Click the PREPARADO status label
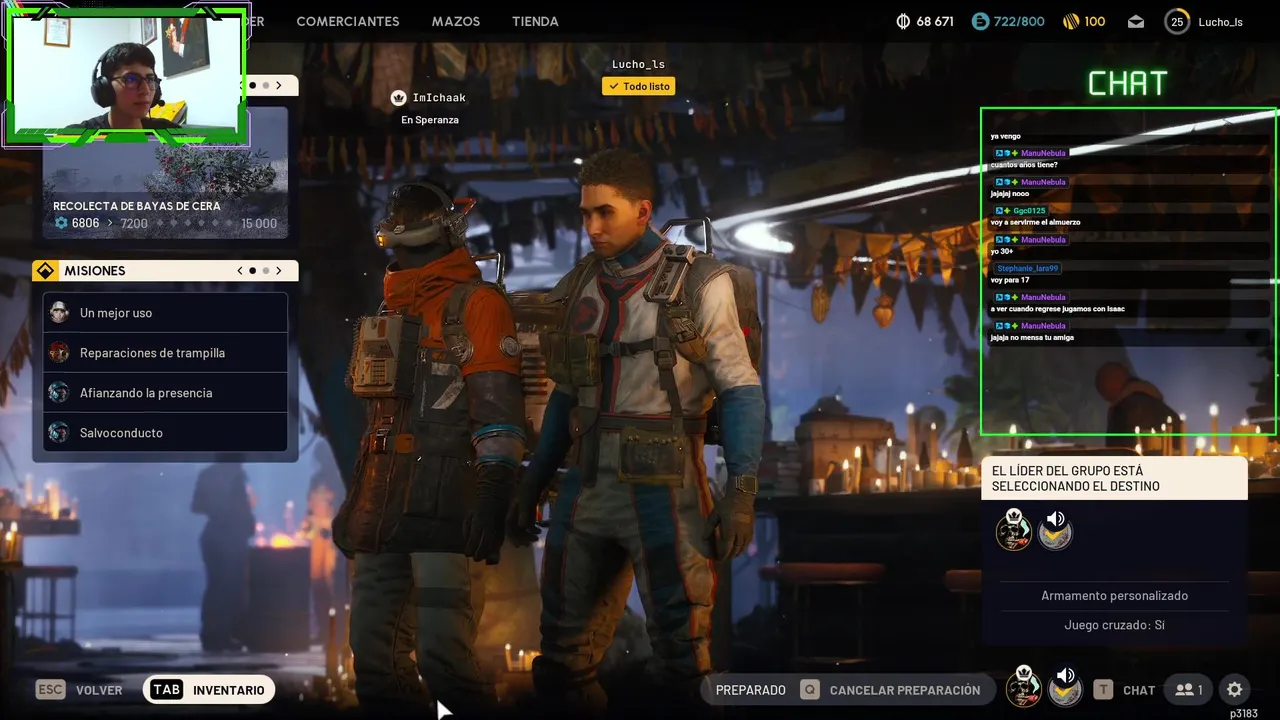This screenshot has height=720, width=1280. tap(751, 690)
